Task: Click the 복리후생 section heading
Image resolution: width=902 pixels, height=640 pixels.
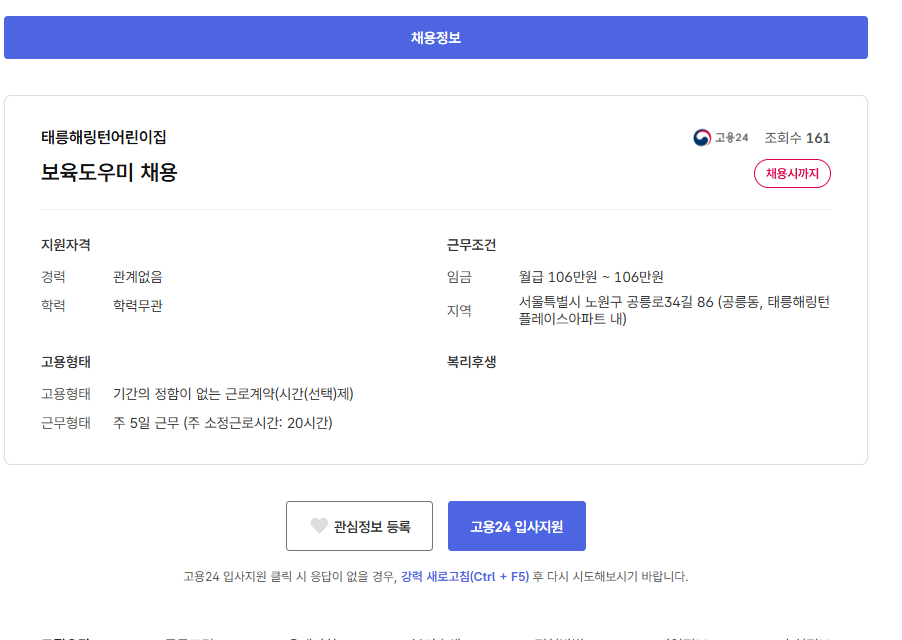Action: (x=471, y=362)
